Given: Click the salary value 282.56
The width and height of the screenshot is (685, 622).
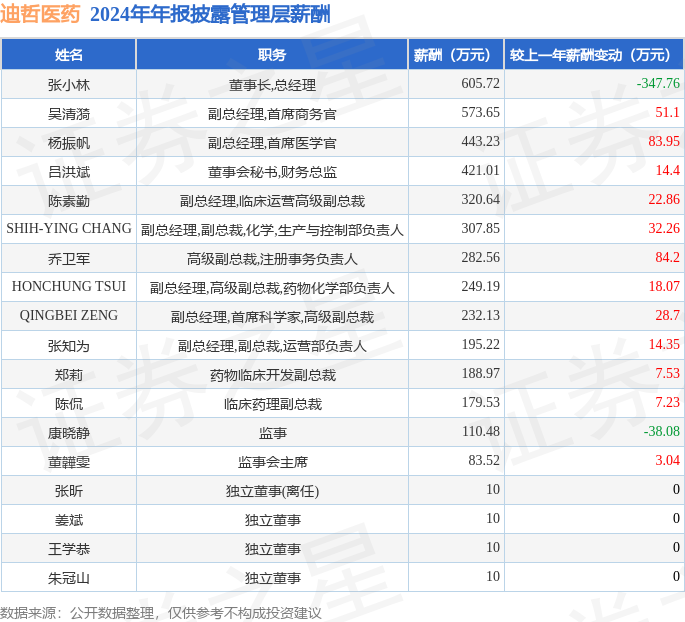Looking at the screenshot, I should pyautogui.click(x=481, y=257).
